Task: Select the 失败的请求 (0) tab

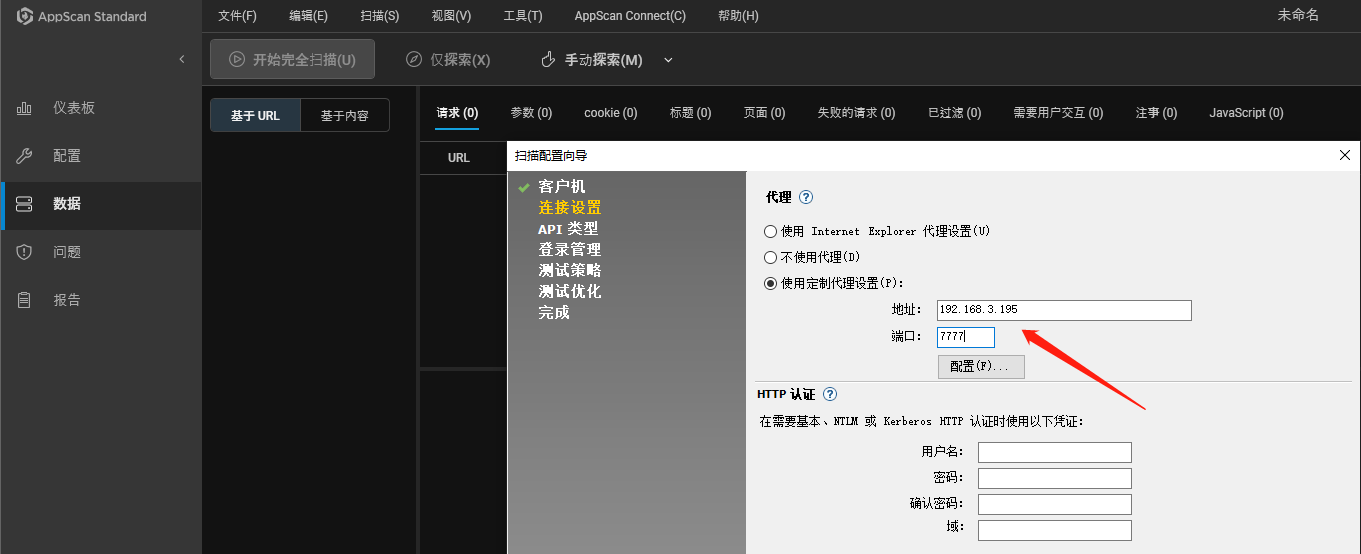Action: tap(857, 113)
